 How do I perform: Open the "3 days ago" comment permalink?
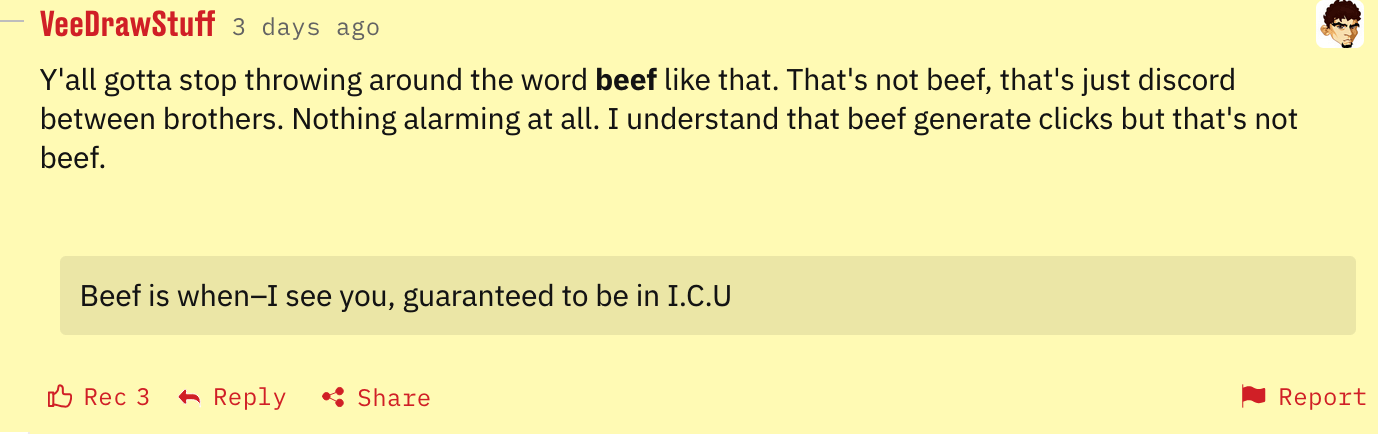(305, 27)
